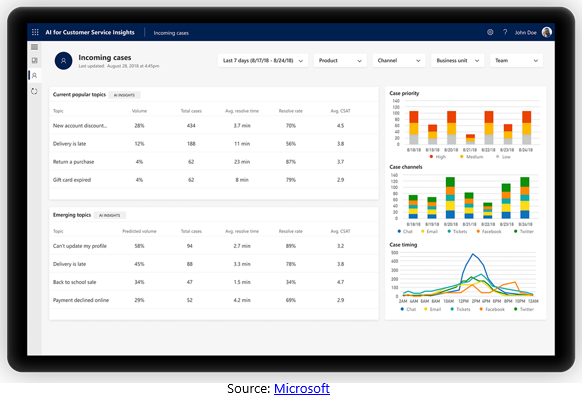The height and width of the screenshot is (397, 582).
Task: Open the Team filter dropdown
Action: click(x=516, y=60)
